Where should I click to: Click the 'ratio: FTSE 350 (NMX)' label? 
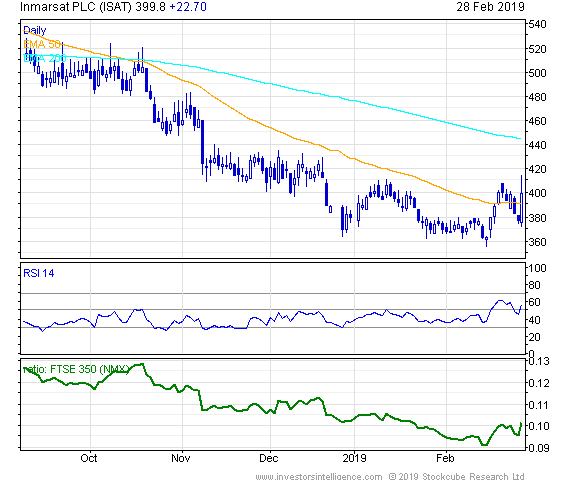coord(76,369)
